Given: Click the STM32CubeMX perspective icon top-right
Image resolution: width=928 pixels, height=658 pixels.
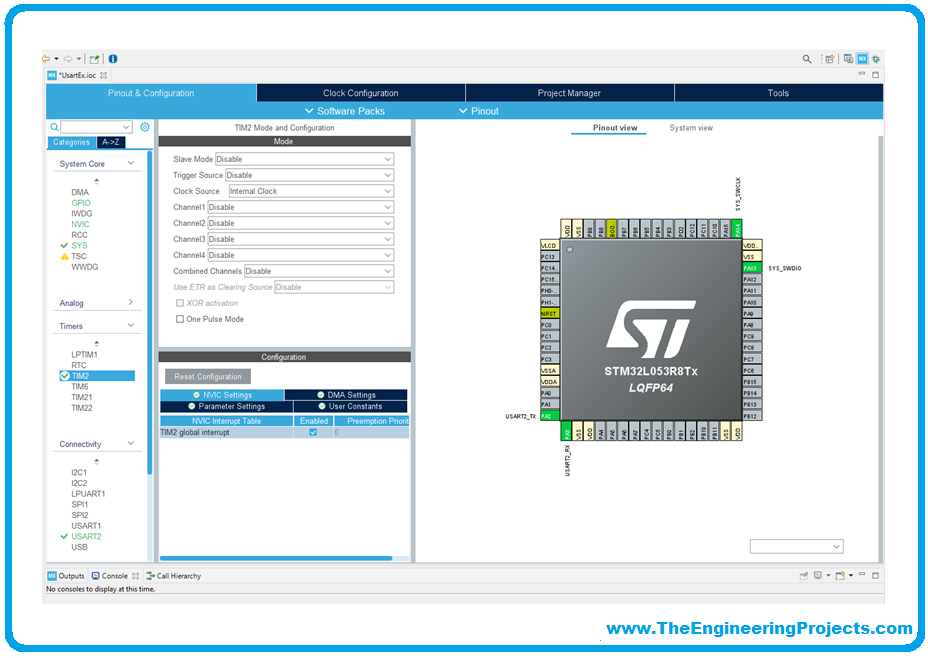Looking at the screenshot, I should click(x=862, y=59).
